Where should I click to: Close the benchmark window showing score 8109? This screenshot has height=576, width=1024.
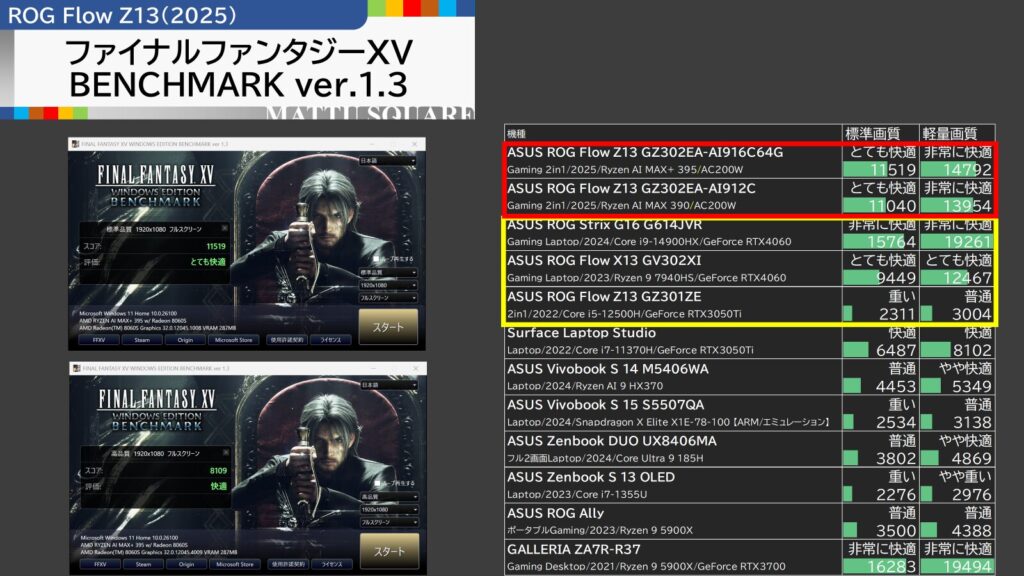(x=415, y=368)
